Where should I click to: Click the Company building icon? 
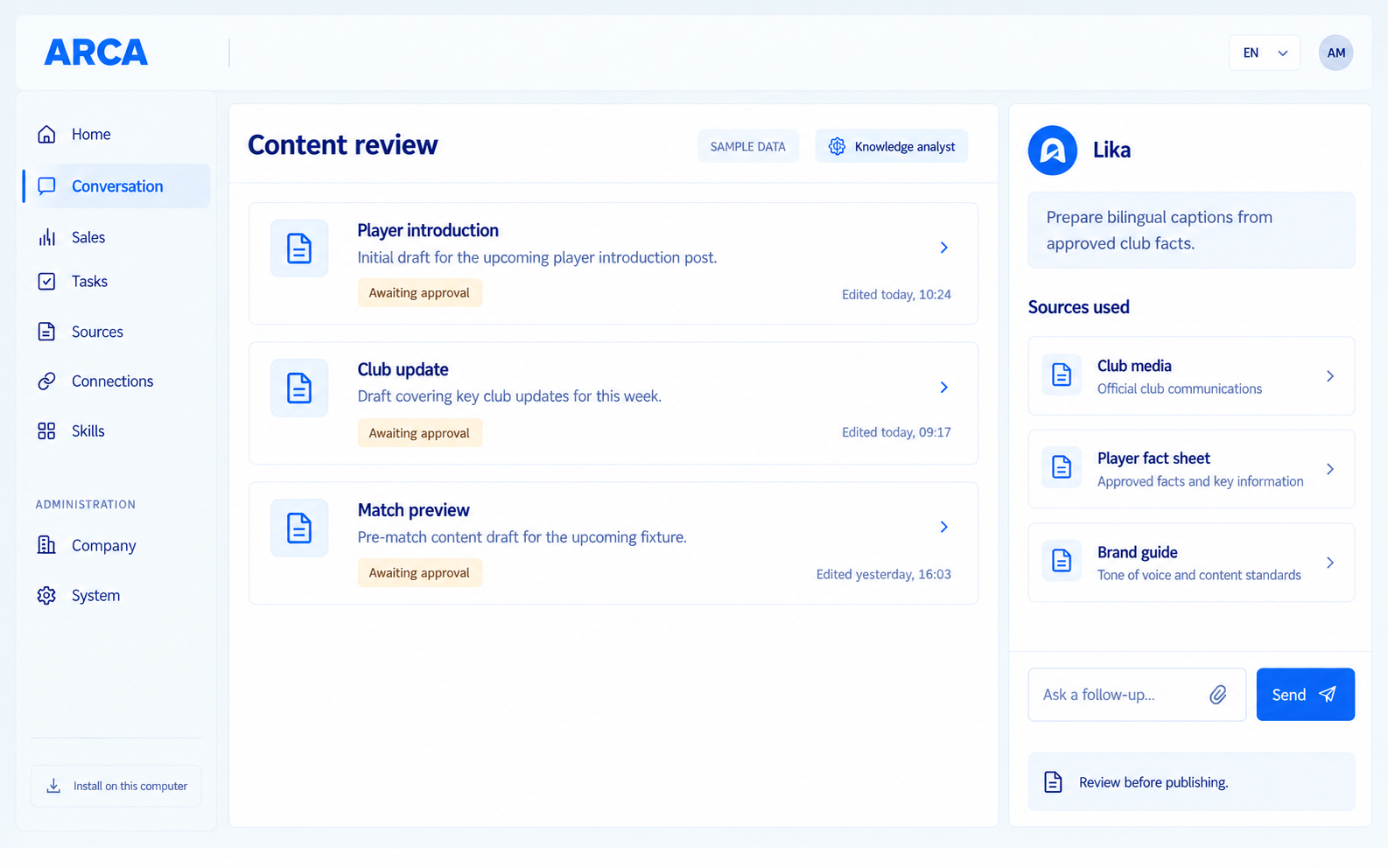click(x=46, y=545)
